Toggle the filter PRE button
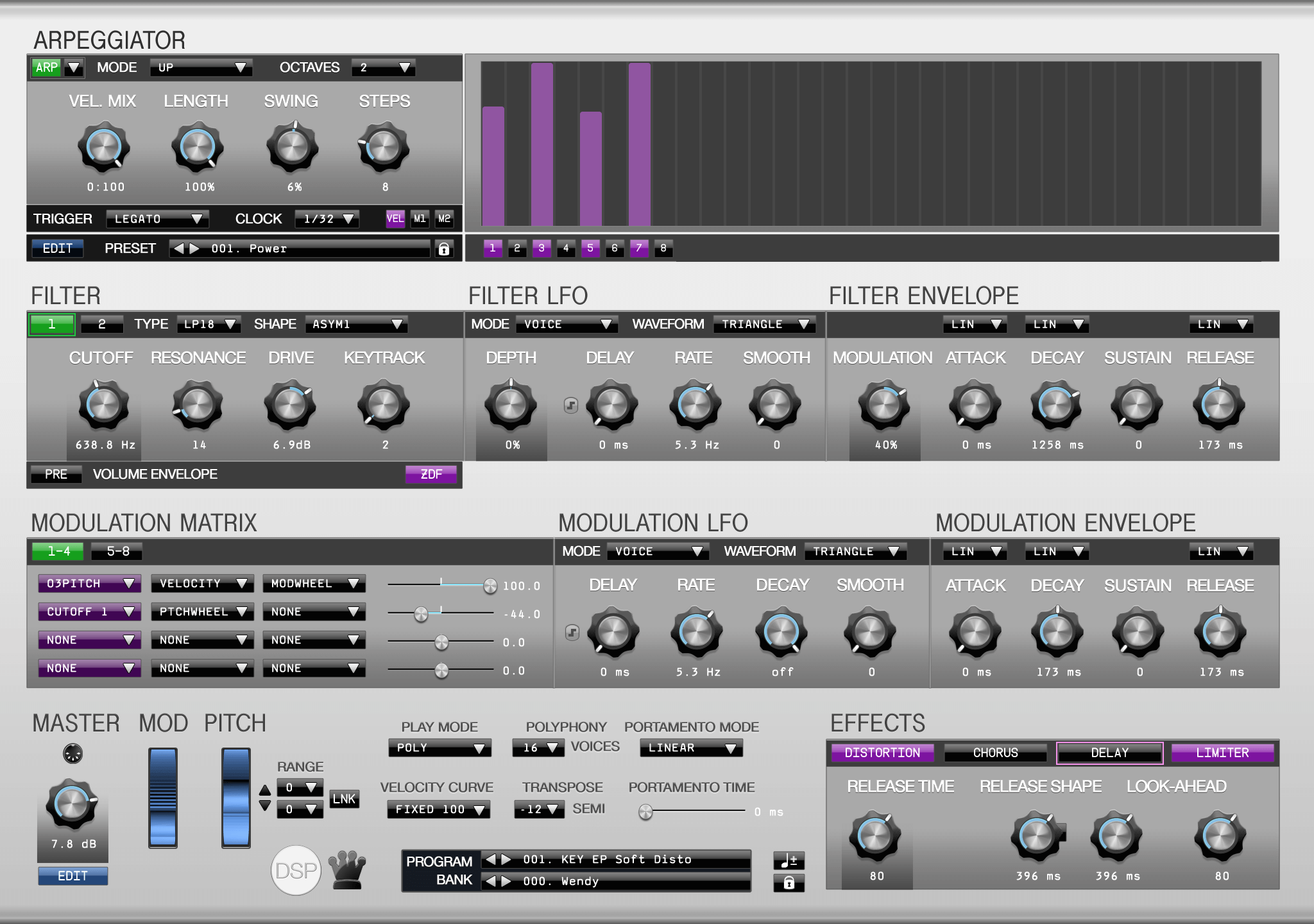This screenshot has width=1314, height=924. (56, 474)
